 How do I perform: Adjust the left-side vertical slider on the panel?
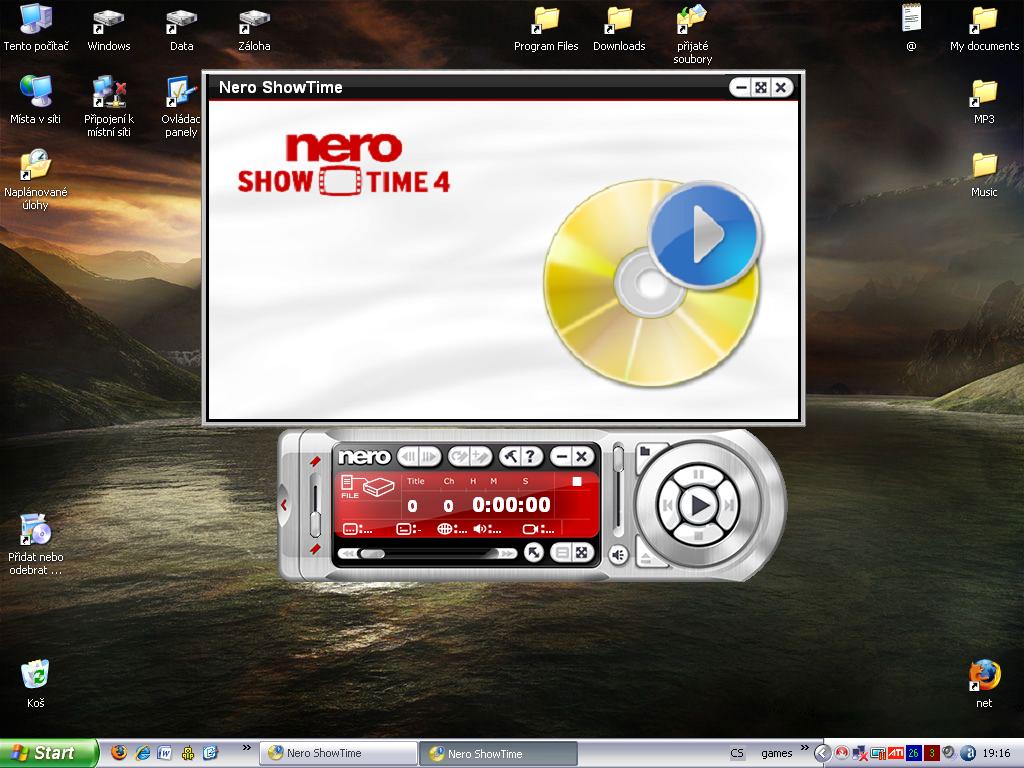click(315, 506)
